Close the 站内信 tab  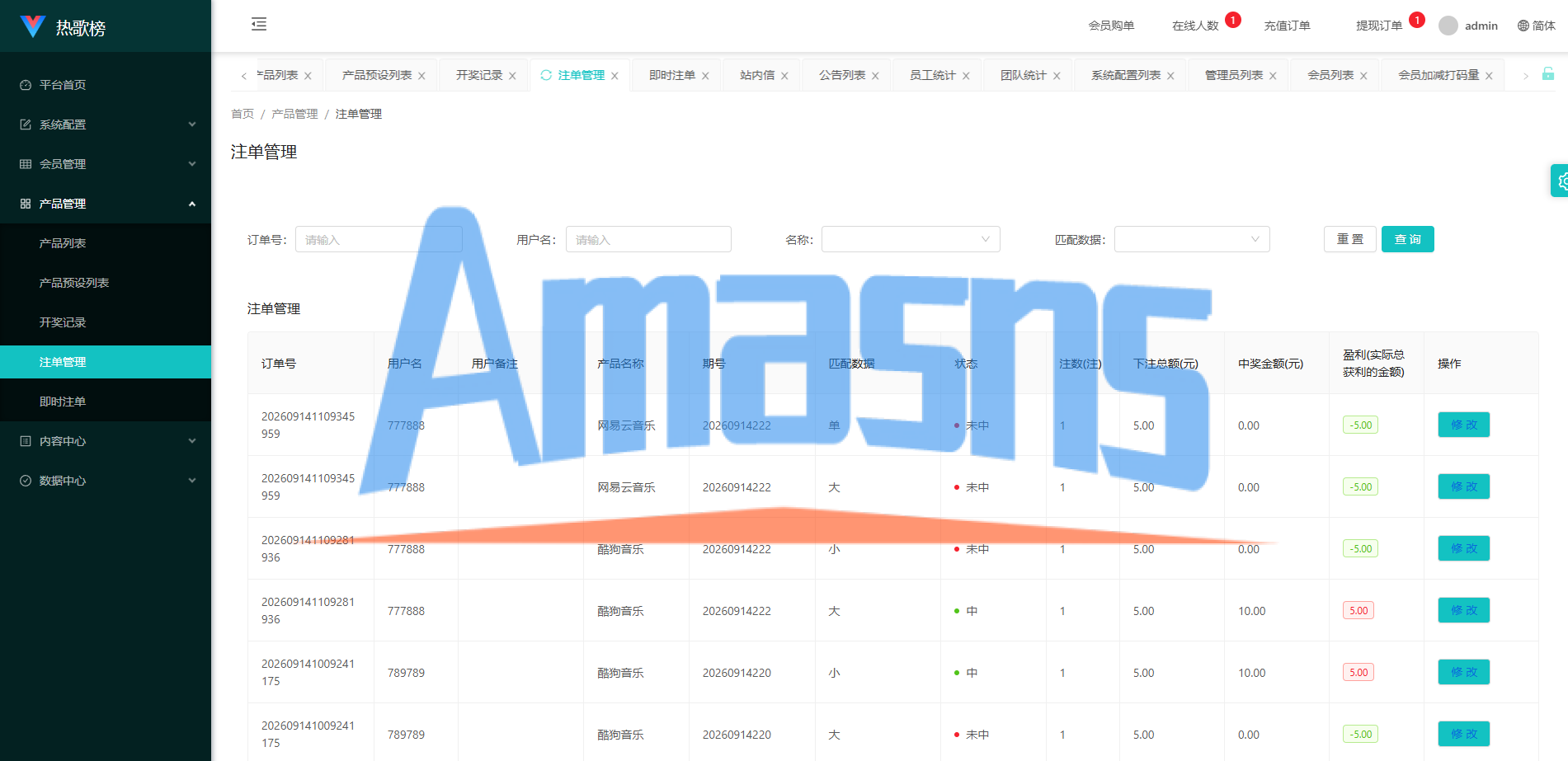(x=784, y=76)
